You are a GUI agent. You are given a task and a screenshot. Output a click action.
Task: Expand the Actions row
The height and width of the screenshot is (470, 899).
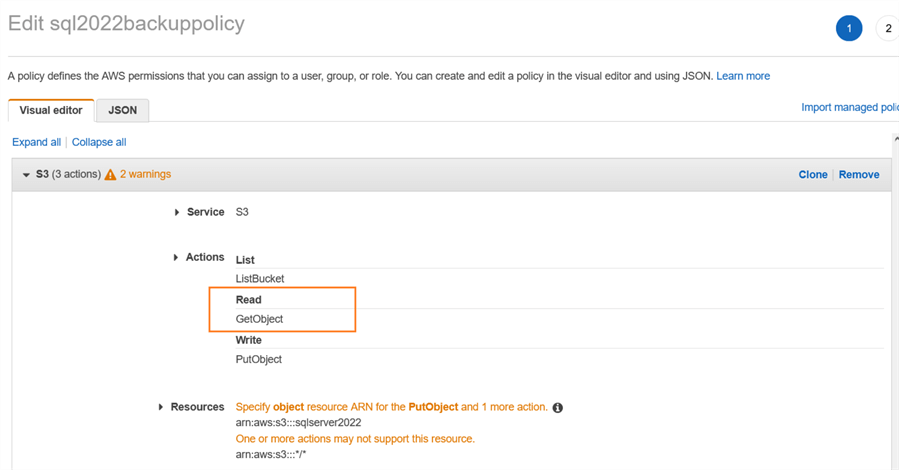tap(176, 258)
